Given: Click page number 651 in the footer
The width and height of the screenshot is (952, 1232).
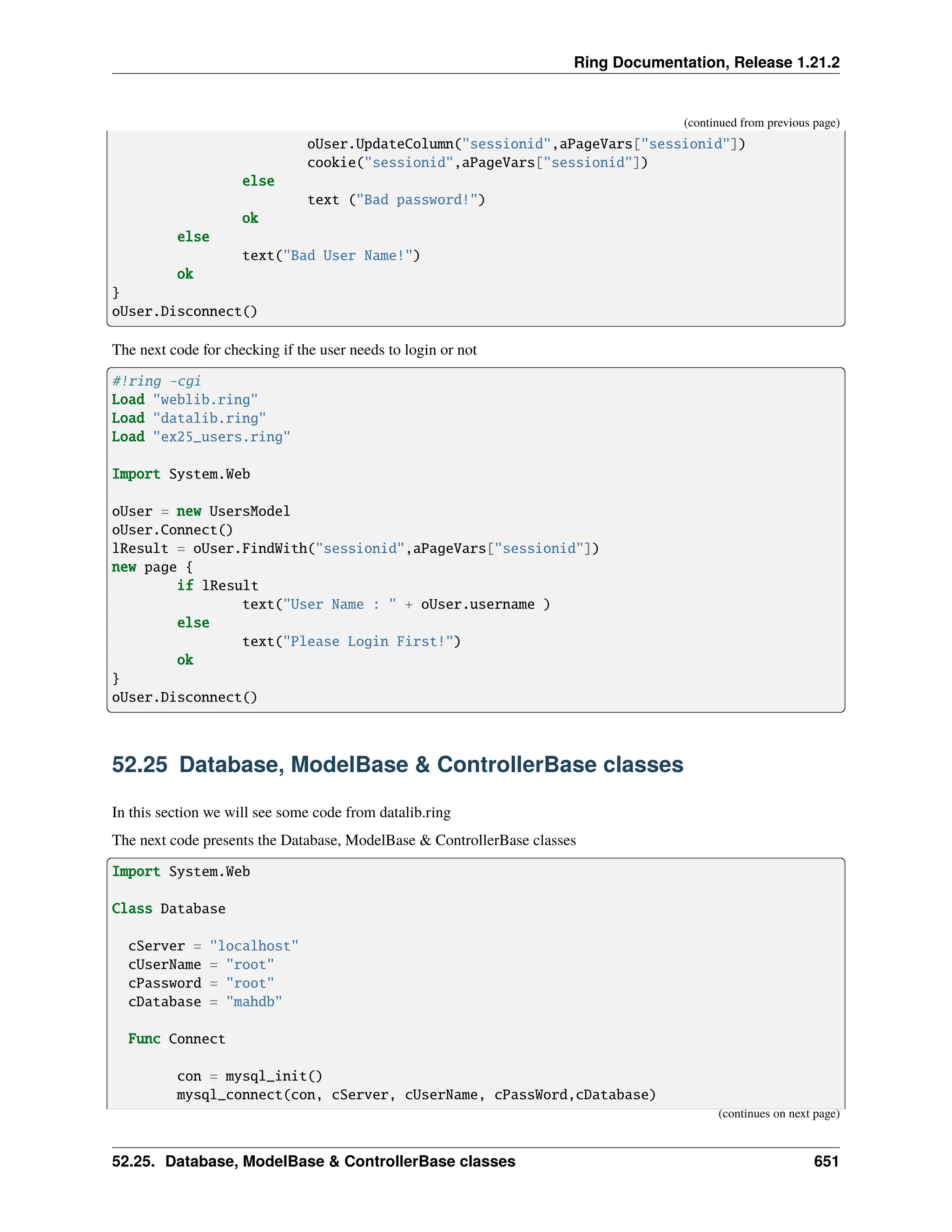Looking at the screenshot, I should click(x=826, y=1161).
